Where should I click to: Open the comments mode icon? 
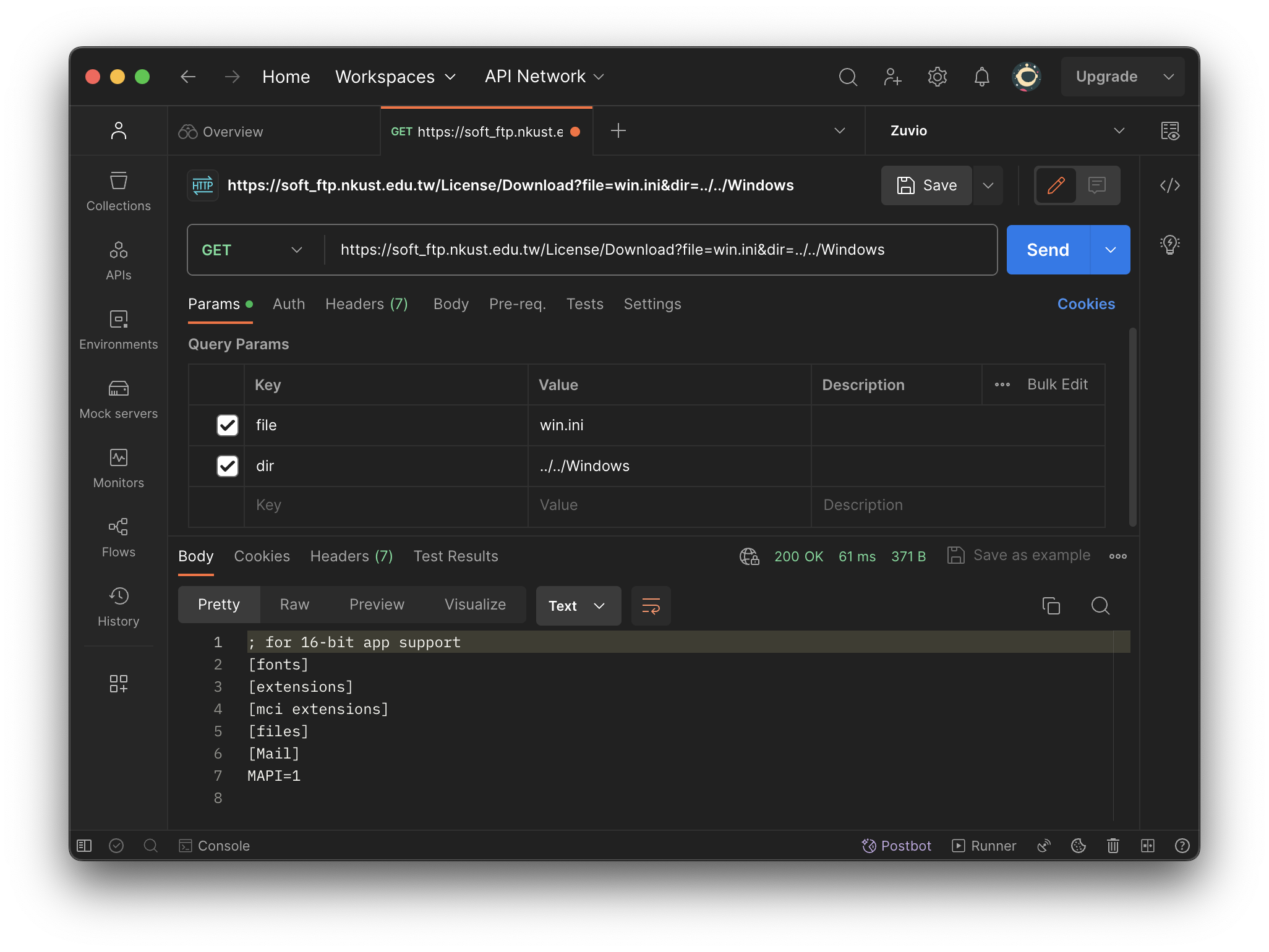(1096, 185)
